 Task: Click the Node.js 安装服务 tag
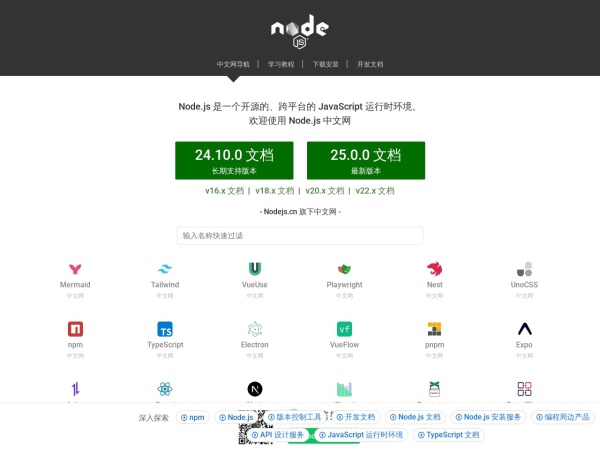488,417
